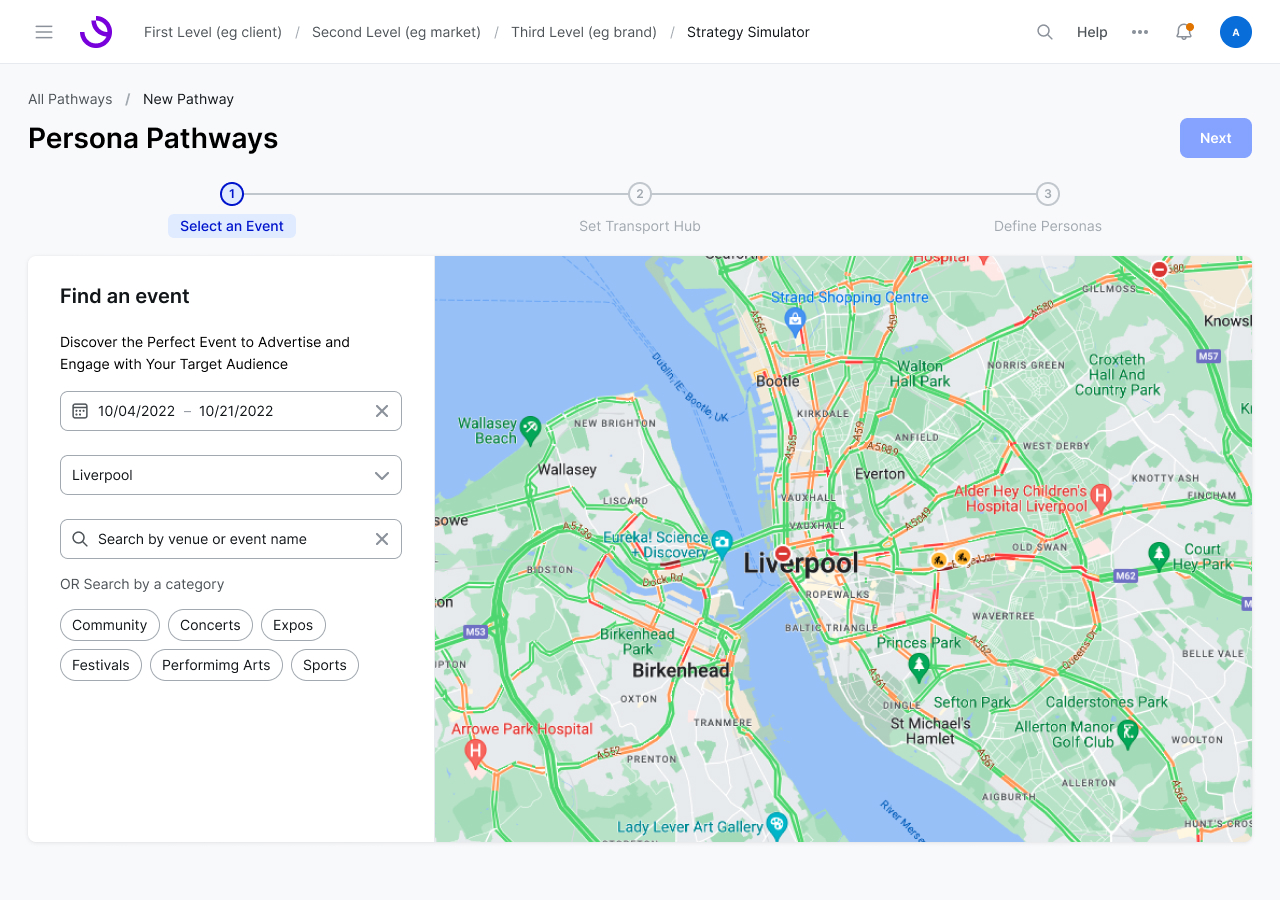This screenshot has width=1280, height=900.
Task: Select the Concerts category chip
Action: (x=210, y=625)
